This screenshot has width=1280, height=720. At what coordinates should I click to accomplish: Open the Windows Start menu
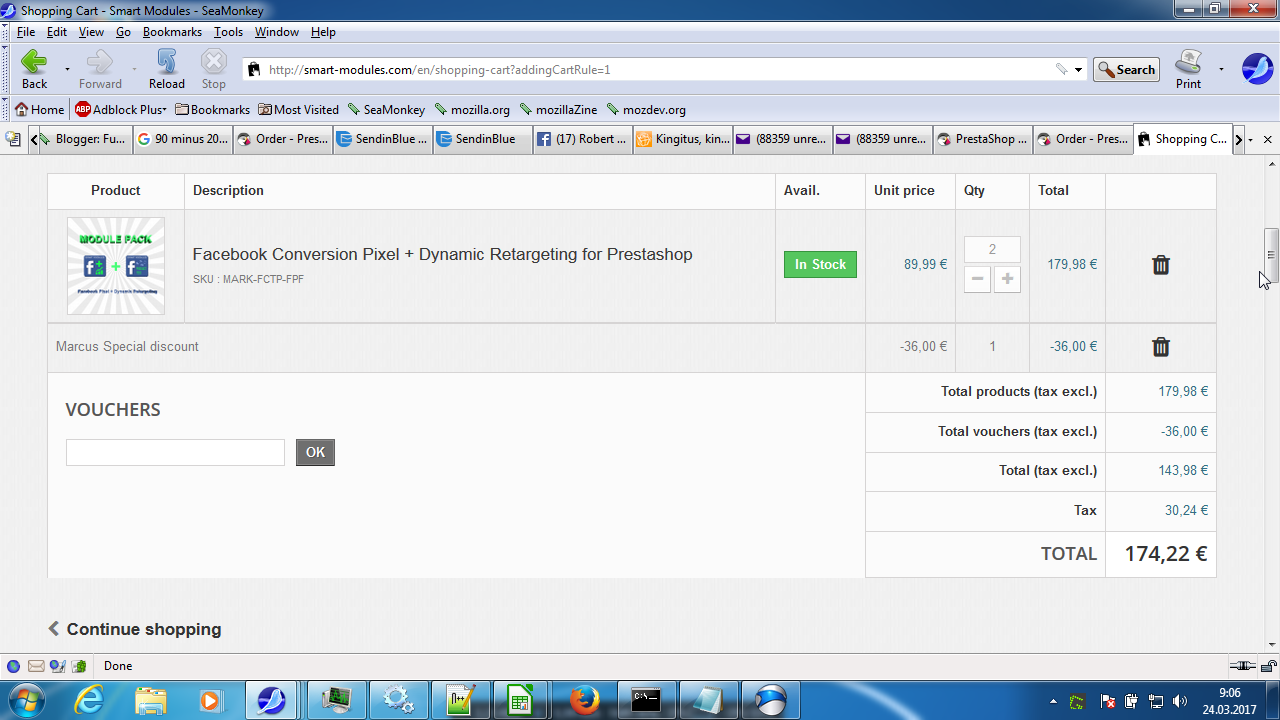(x=25, y=700)
